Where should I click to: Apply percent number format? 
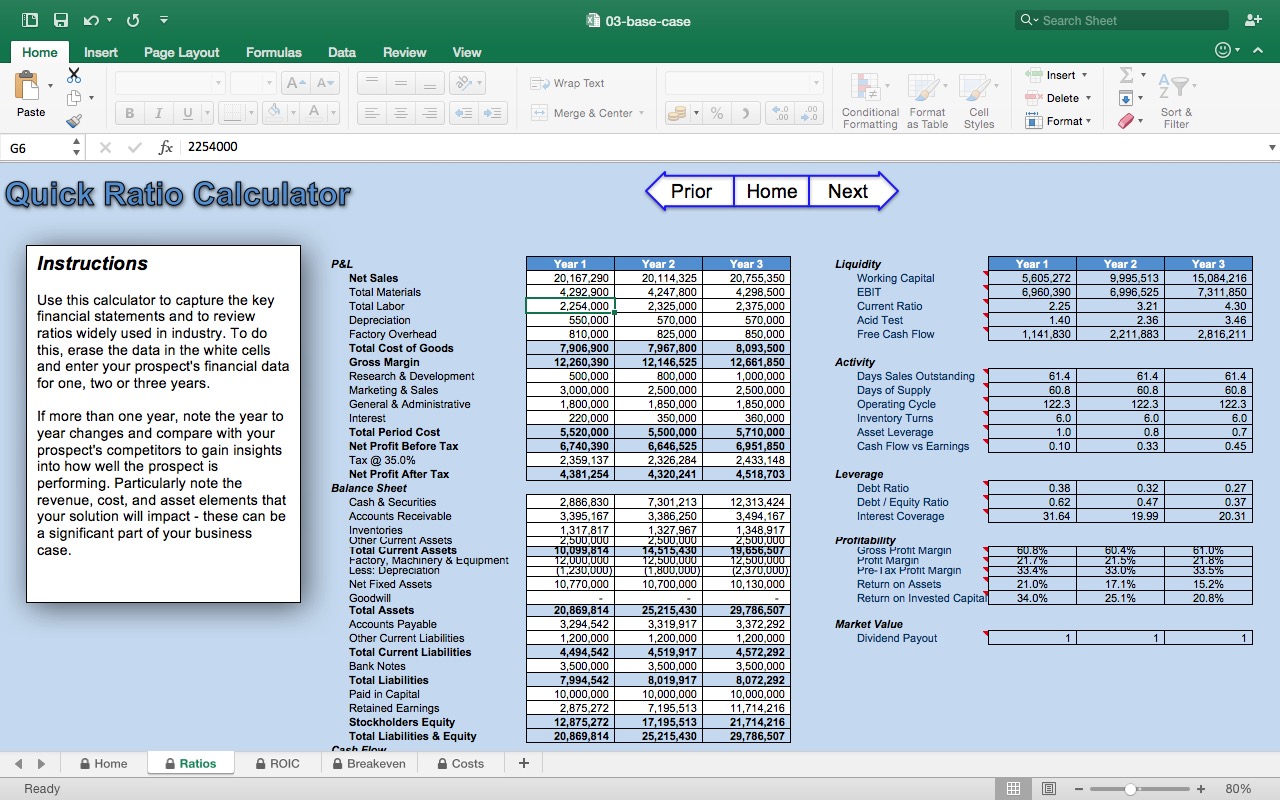tap(716, 113)
